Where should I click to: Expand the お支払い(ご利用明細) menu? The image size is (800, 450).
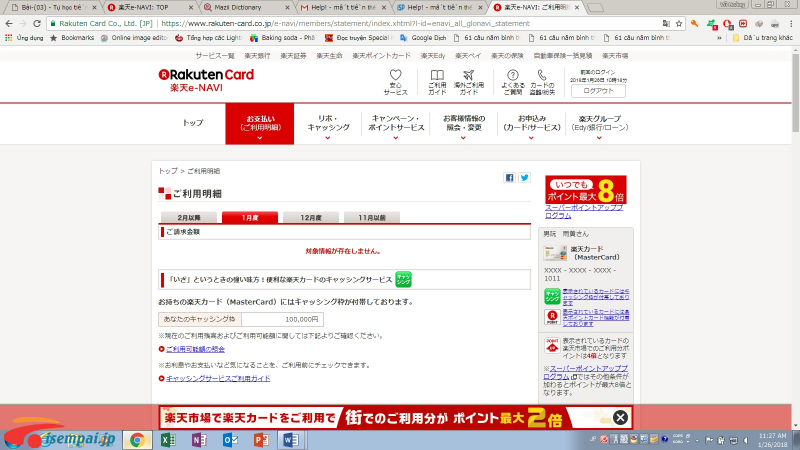pos(260,124)
